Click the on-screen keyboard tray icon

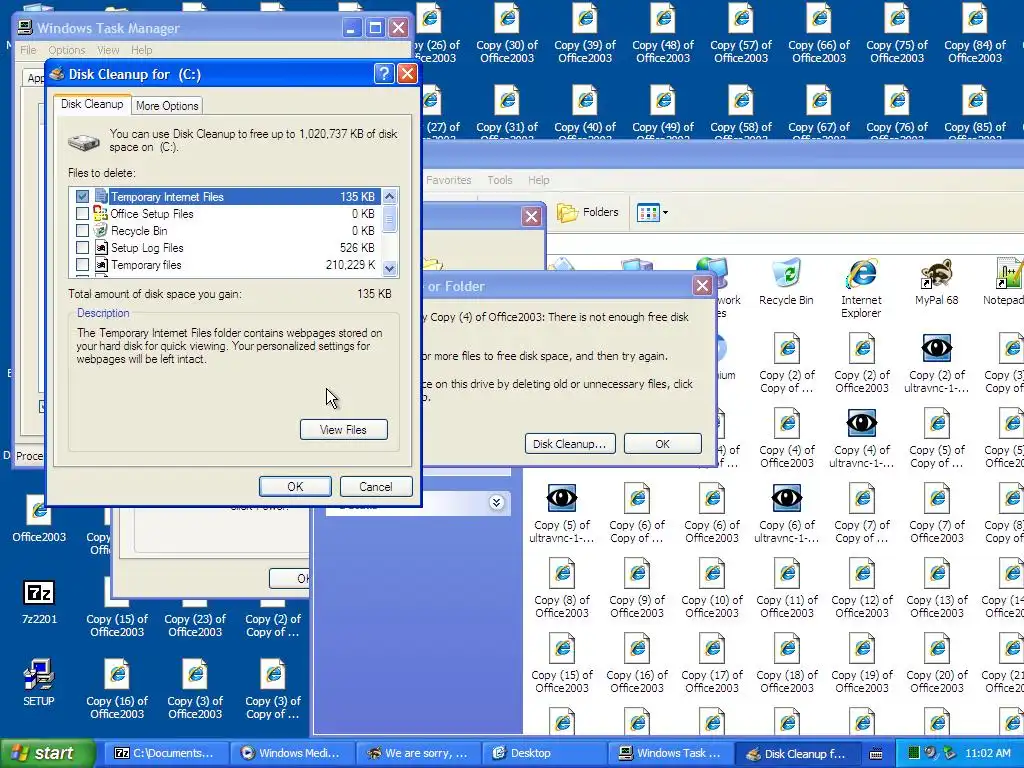pos(876,754)
